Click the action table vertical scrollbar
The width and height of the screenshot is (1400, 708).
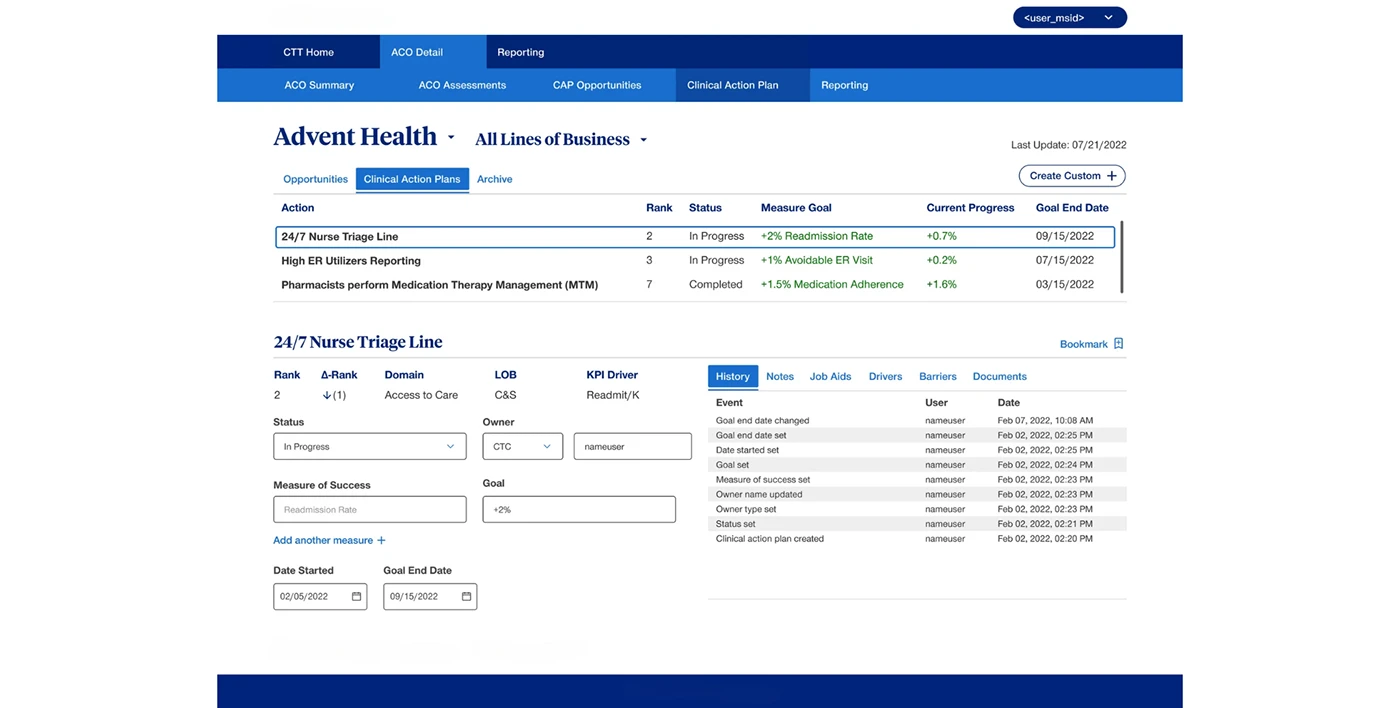click(1123, 257)
